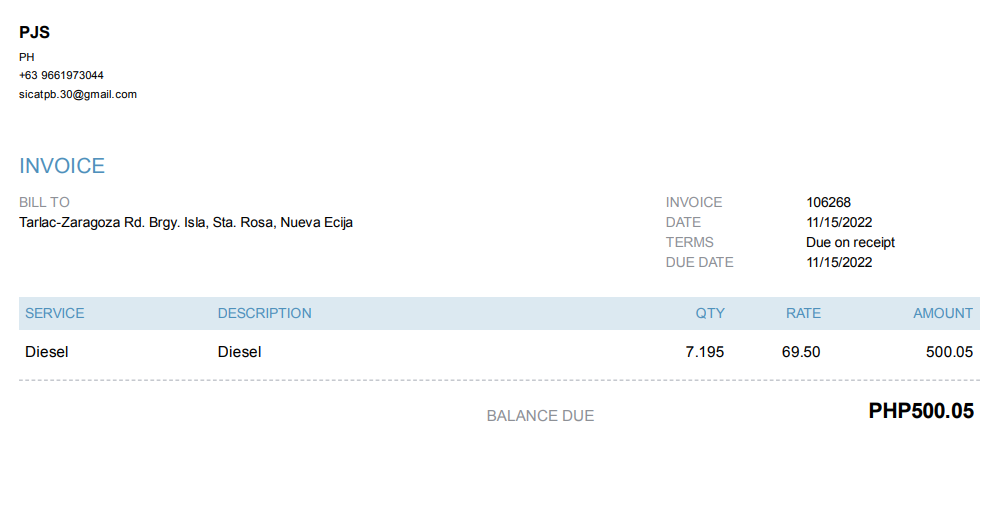Click the AMOUNT column header
Viewport: 1008px width, 522px height.
point(942,313)
